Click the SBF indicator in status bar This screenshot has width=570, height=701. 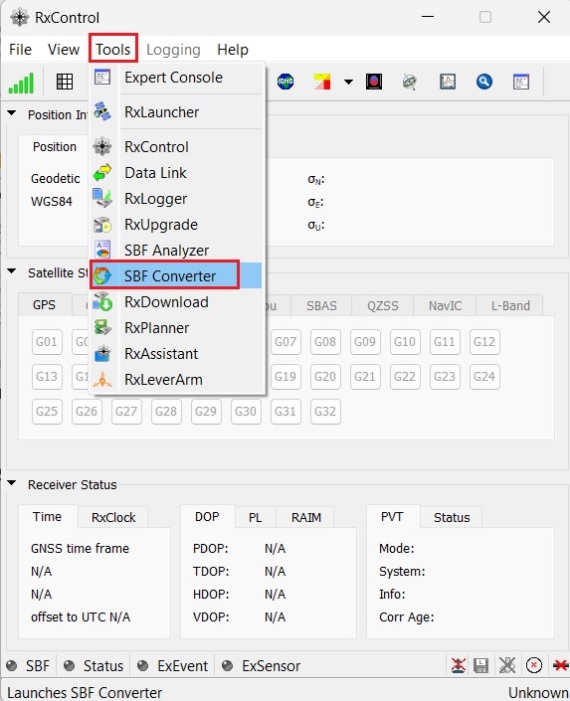click(28, 666)
